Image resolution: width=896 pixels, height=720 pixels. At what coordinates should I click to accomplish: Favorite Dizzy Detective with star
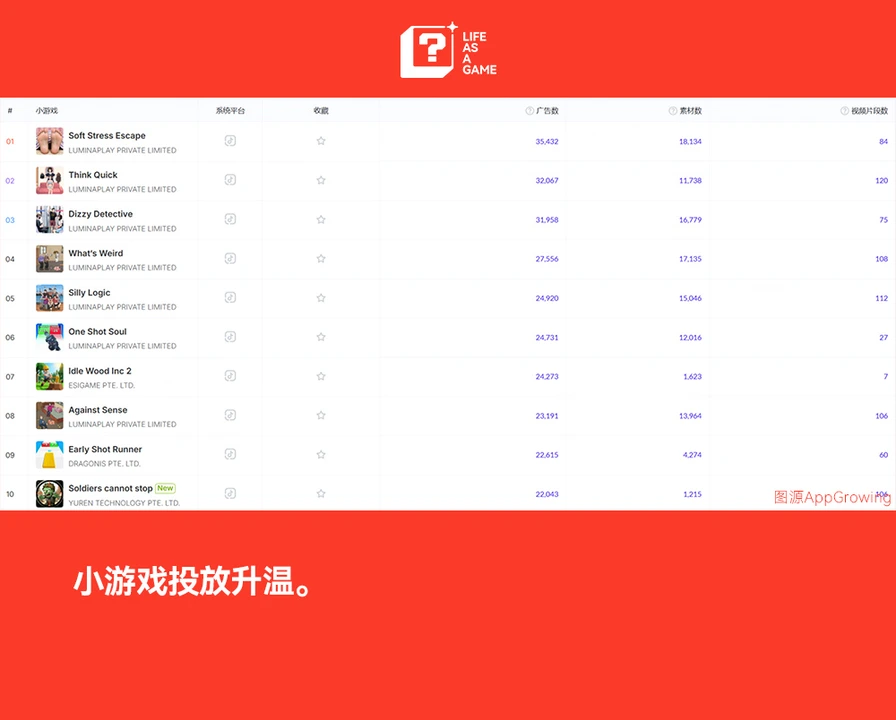coord(321,219)
